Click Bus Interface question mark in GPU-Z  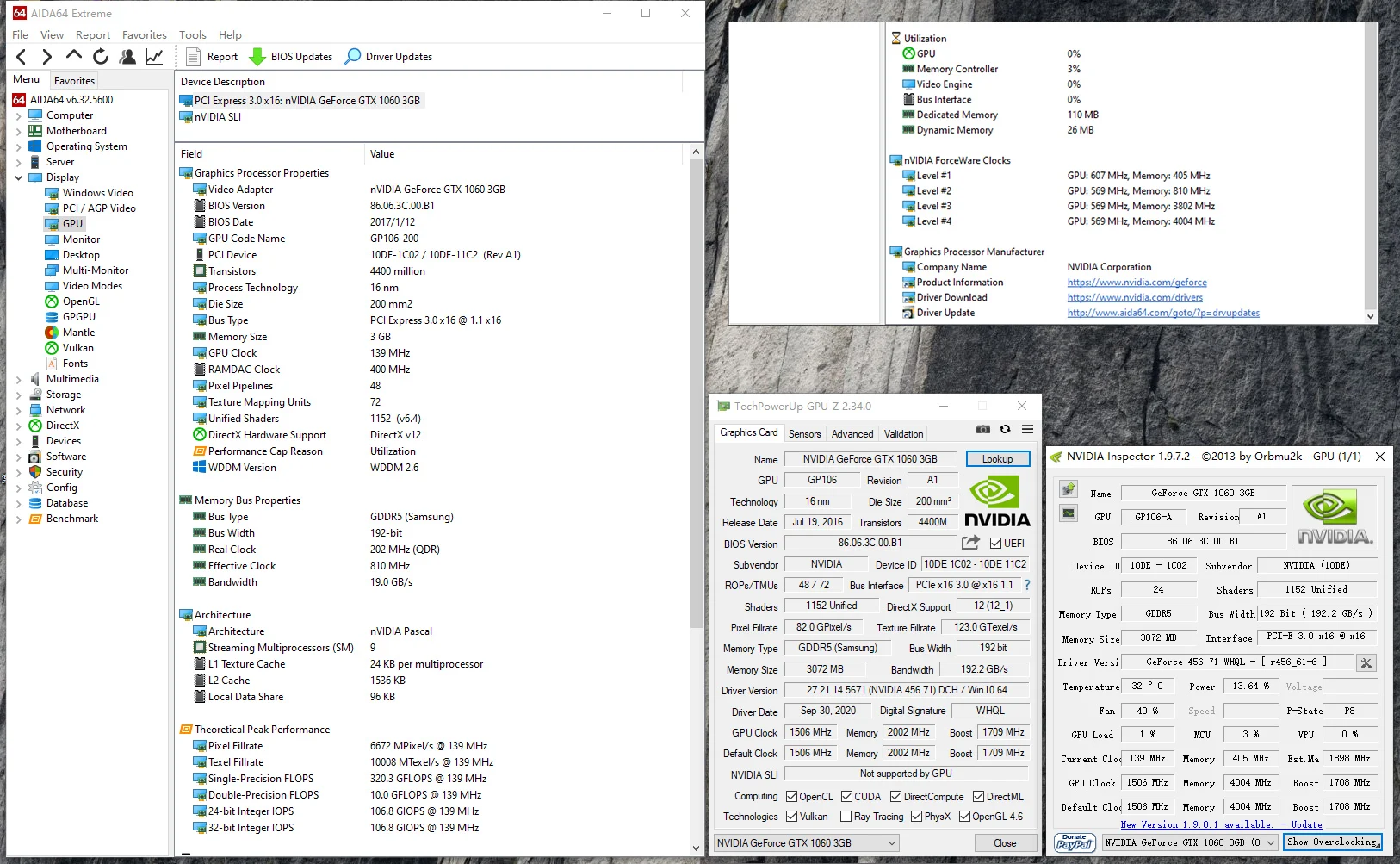[1026, 585]
